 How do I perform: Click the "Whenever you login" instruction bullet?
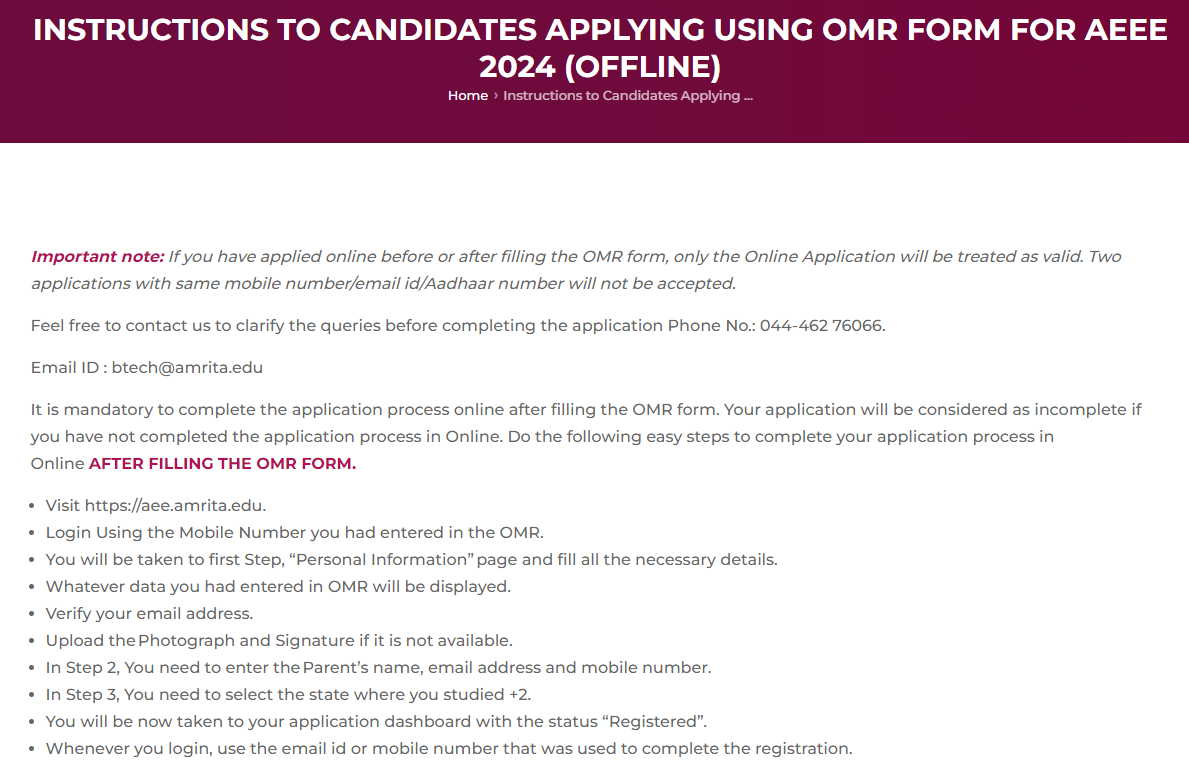pos(448,748)
